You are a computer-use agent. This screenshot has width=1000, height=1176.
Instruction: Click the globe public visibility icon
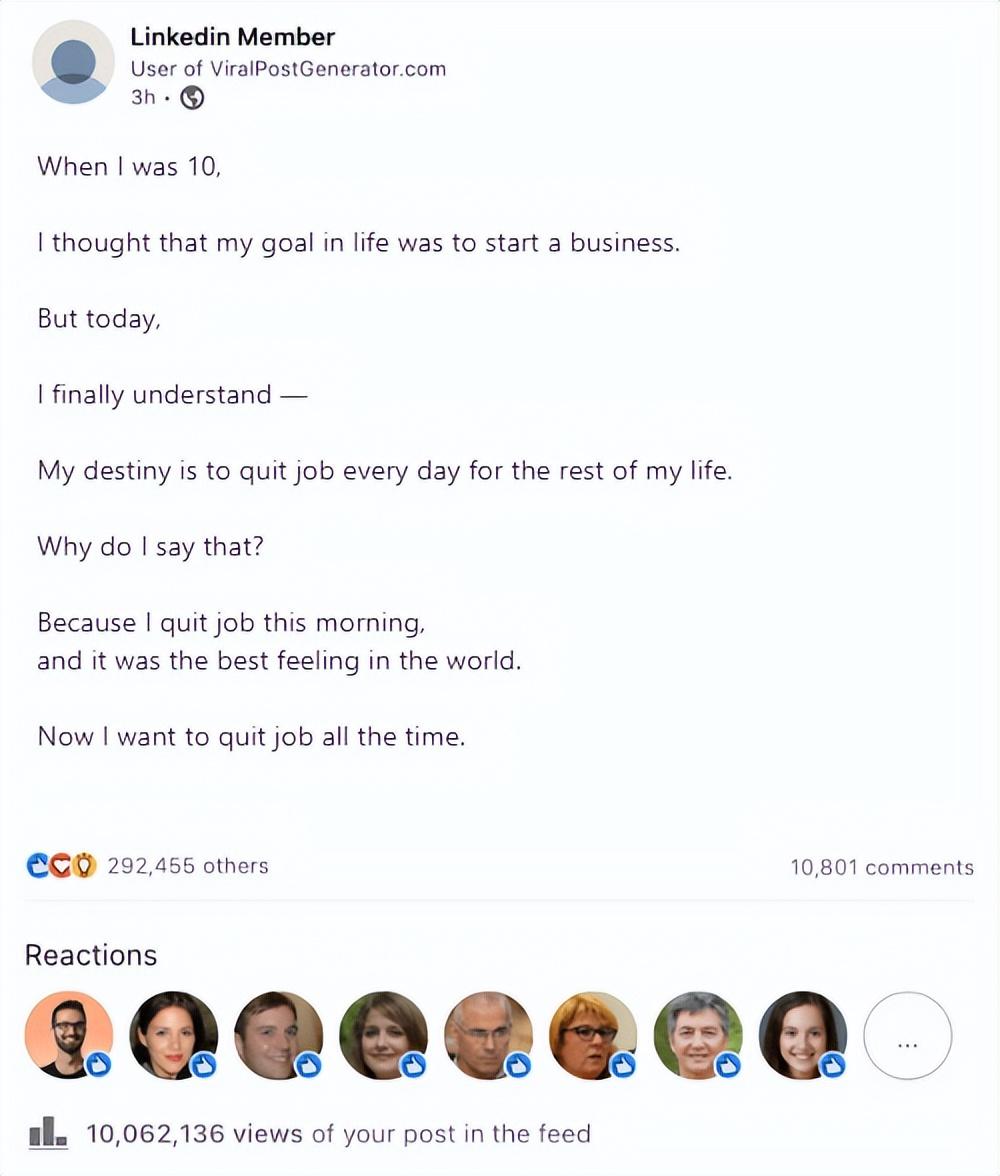click(x=191, y=98)
